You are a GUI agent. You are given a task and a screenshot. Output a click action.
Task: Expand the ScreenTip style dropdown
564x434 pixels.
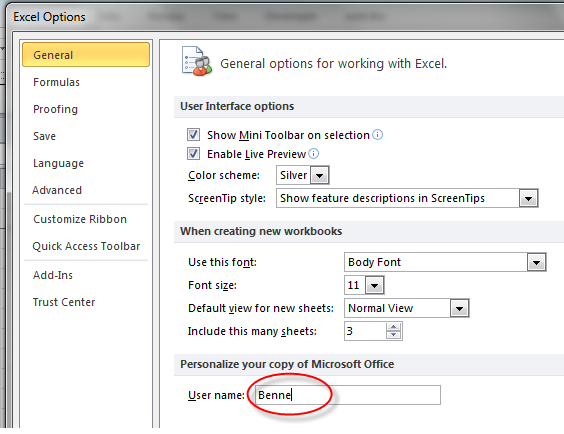tap(528, 198)
